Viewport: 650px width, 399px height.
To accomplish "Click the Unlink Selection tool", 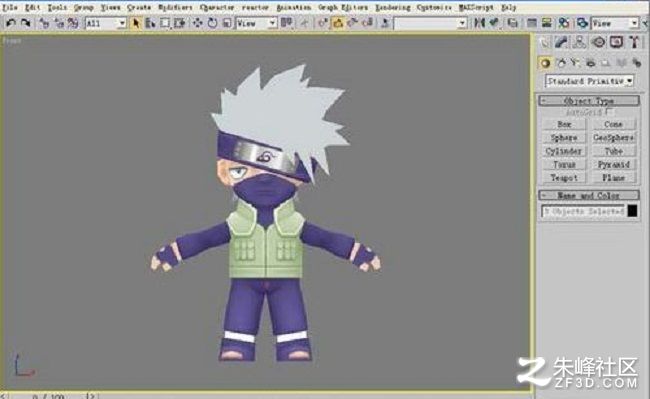I will click(x=58, y=23).
